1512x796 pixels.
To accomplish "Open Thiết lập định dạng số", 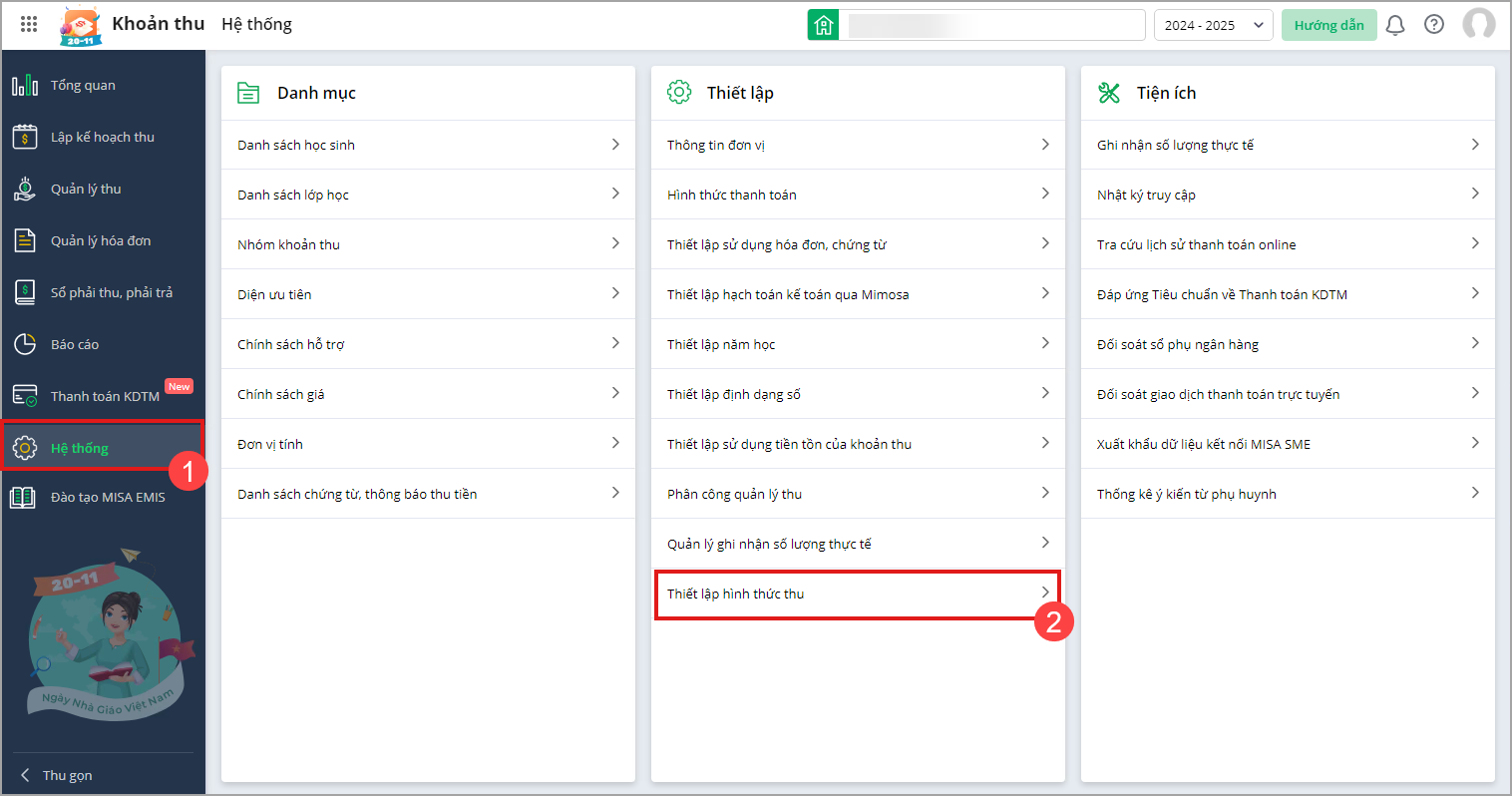I will [x=858, y=394].
